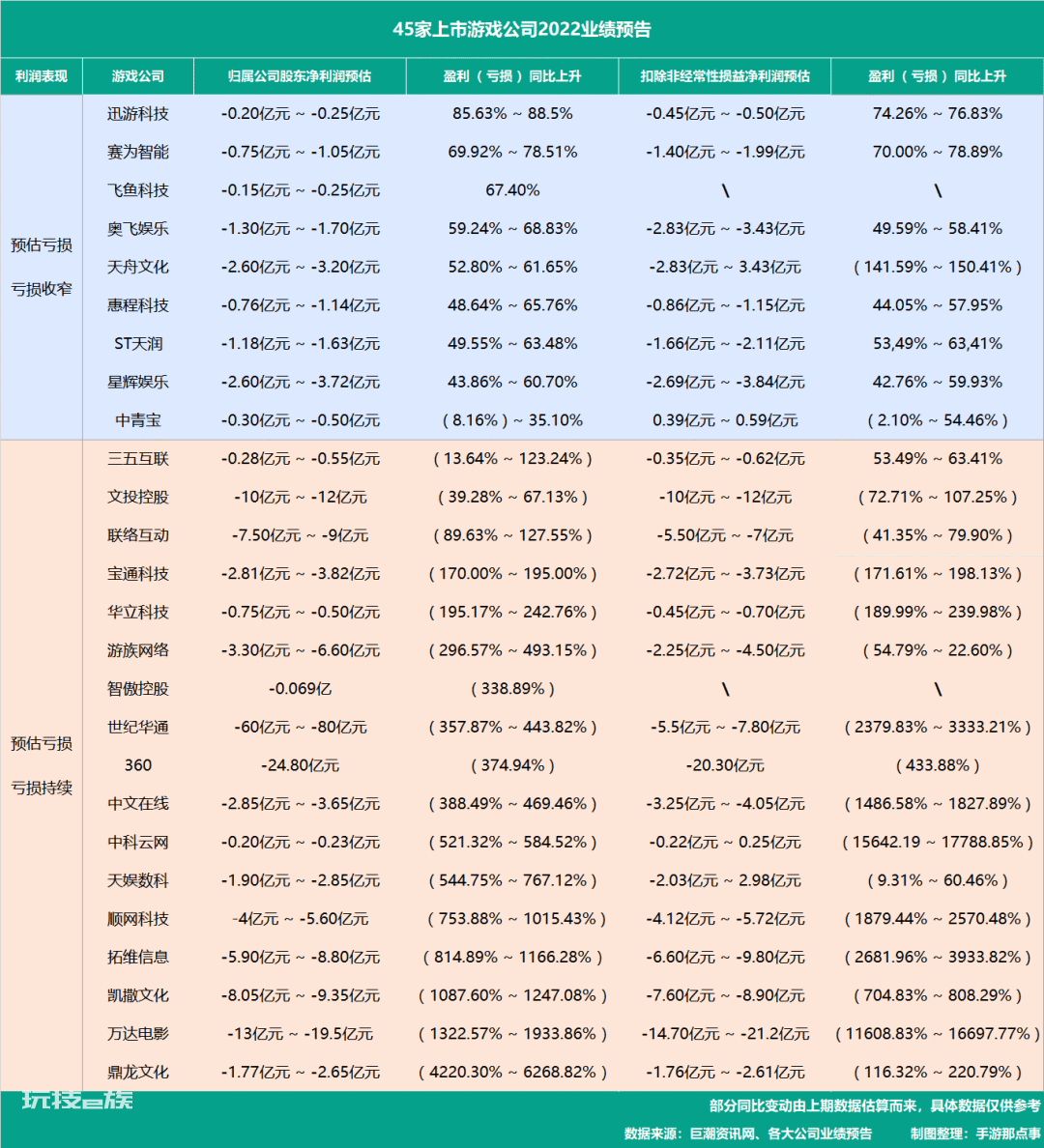Select the '亏损持续' group label
Viewport: 1044px width, 1148px height.
pos(42,788)
